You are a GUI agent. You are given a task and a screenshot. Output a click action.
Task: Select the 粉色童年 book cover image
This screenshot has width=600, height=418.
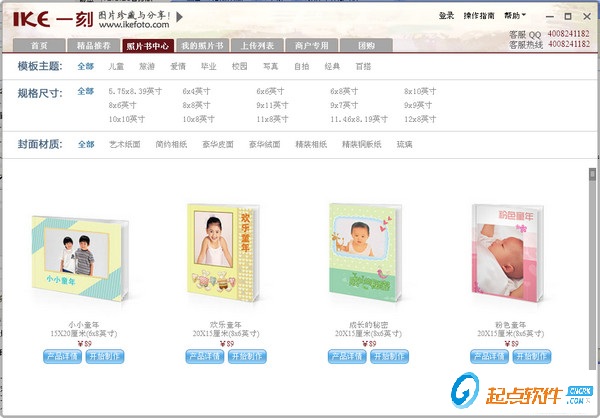pyautogui.click(x=508, y=253)
